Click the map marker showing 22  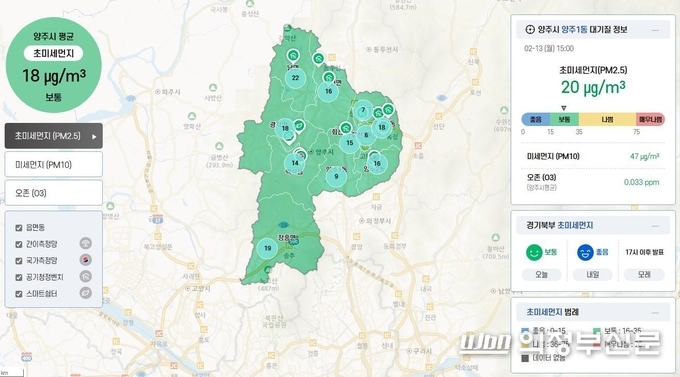(x=295, y=78)
